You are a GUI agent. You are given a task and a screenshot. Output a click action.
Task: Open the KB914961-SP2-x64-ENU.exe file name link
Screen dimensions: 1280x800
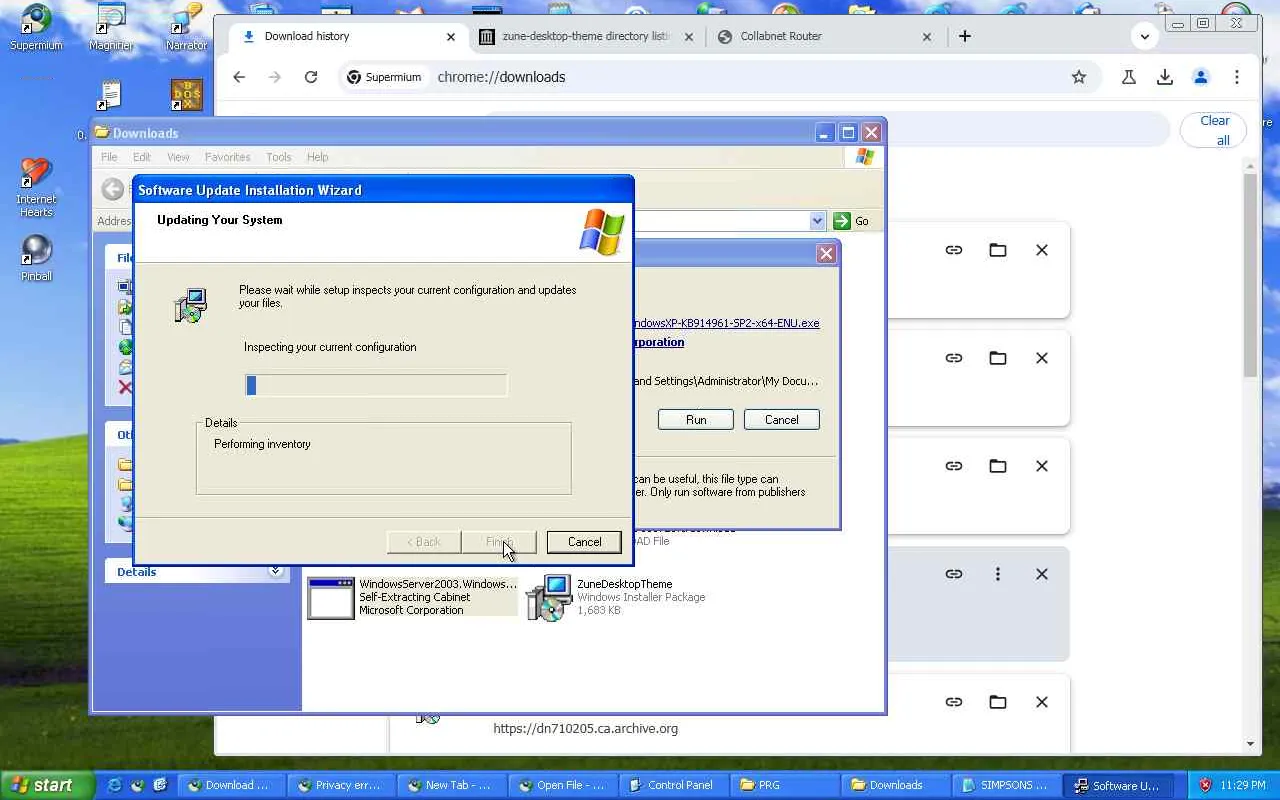(x=727, y=323)
